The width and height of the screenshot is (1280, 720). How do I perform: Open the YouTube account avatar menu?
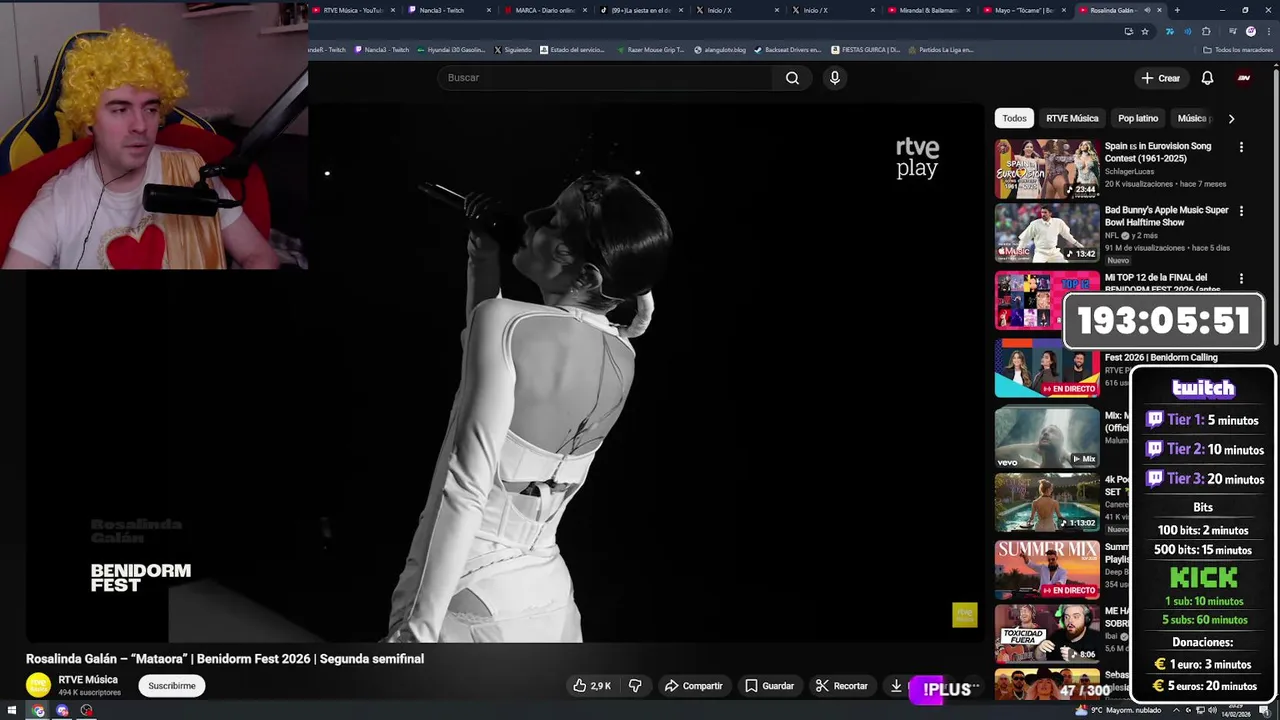point(1244,78)
